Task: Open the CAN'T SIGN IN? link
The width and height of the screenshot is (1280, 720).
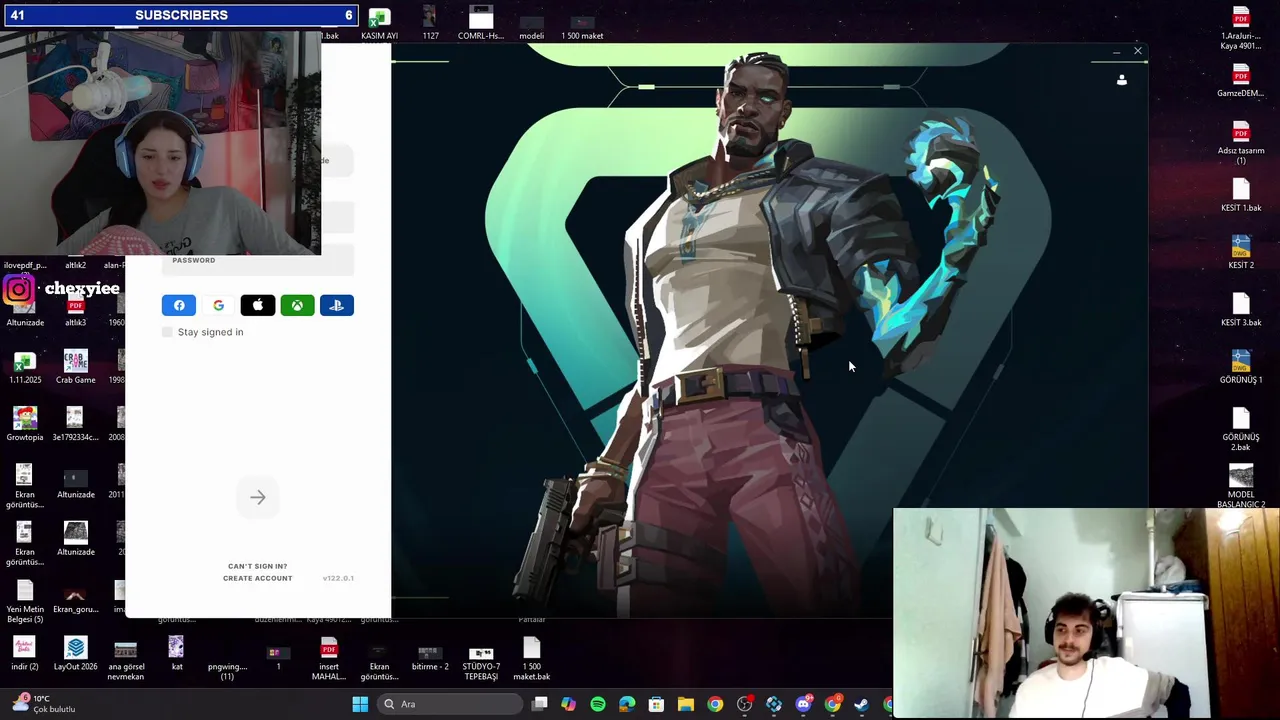Action: (x=257, y=566)
